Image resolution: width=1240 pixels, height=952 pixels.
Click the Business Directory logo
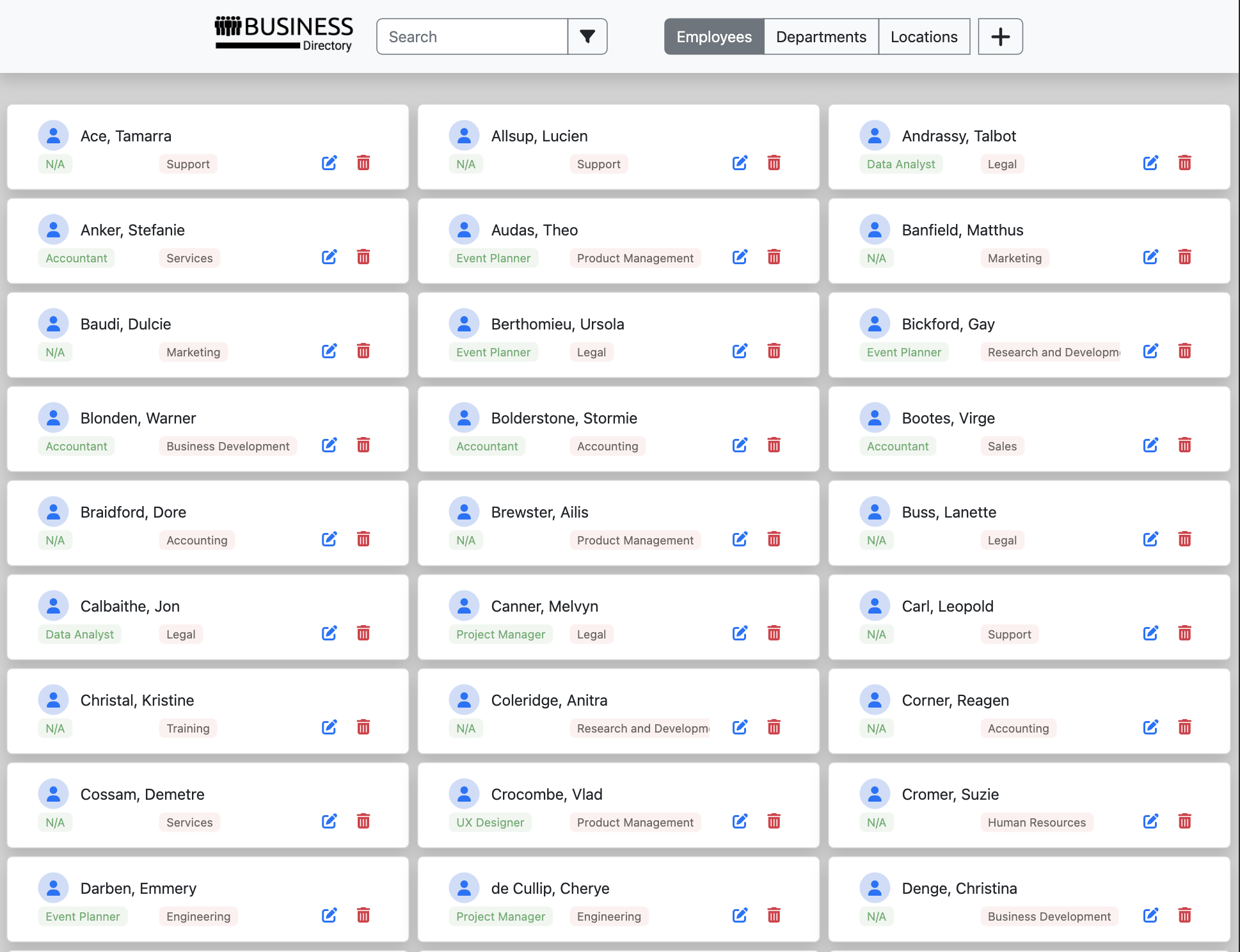[283, 34]
